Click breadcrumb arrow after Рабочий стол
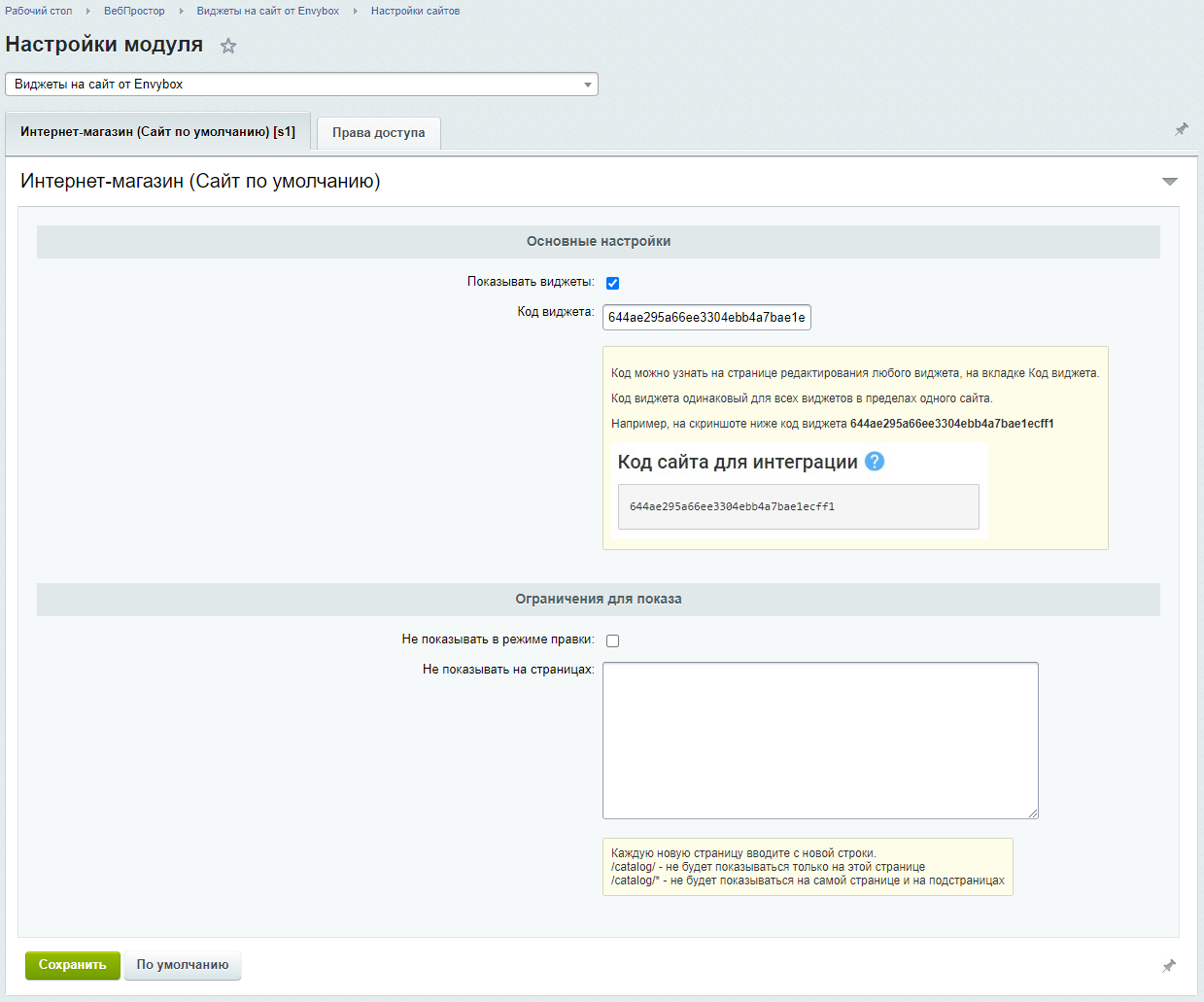The width and height of the screenshot is (1204, 1002). click(x=88, y=12)
